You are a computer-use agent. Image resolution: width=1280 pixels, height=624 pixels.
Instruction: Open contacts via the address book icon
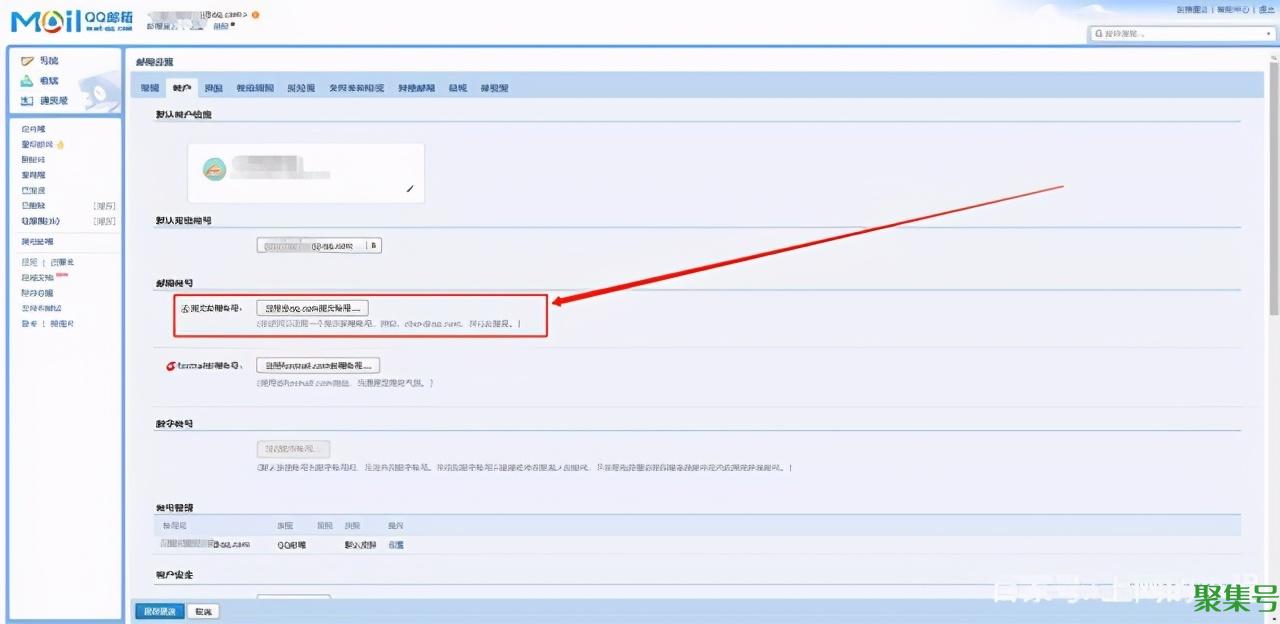(x=28, y=101)
